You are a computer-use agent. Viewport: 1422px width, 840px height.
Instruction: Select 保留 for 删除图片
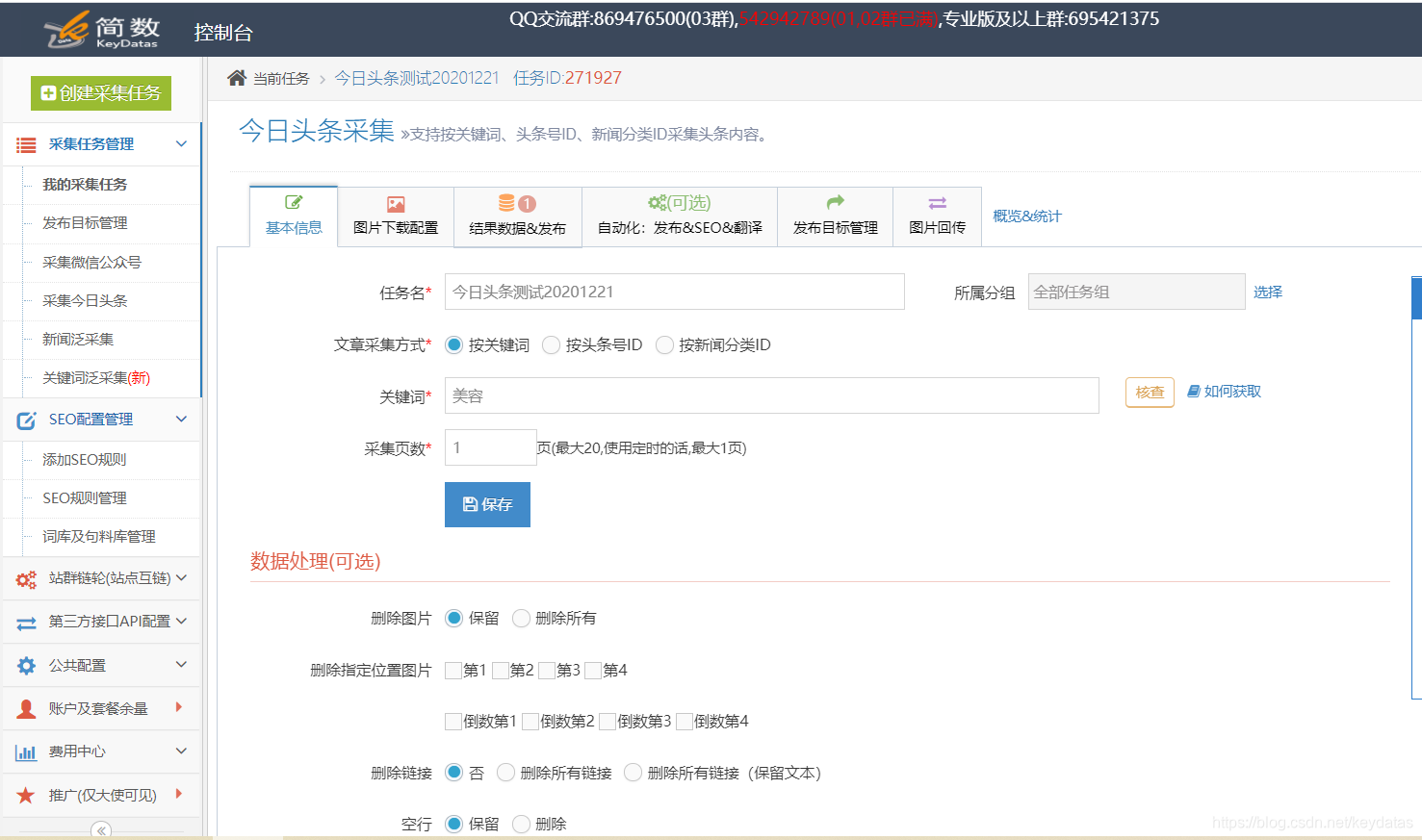coord(454,618)
